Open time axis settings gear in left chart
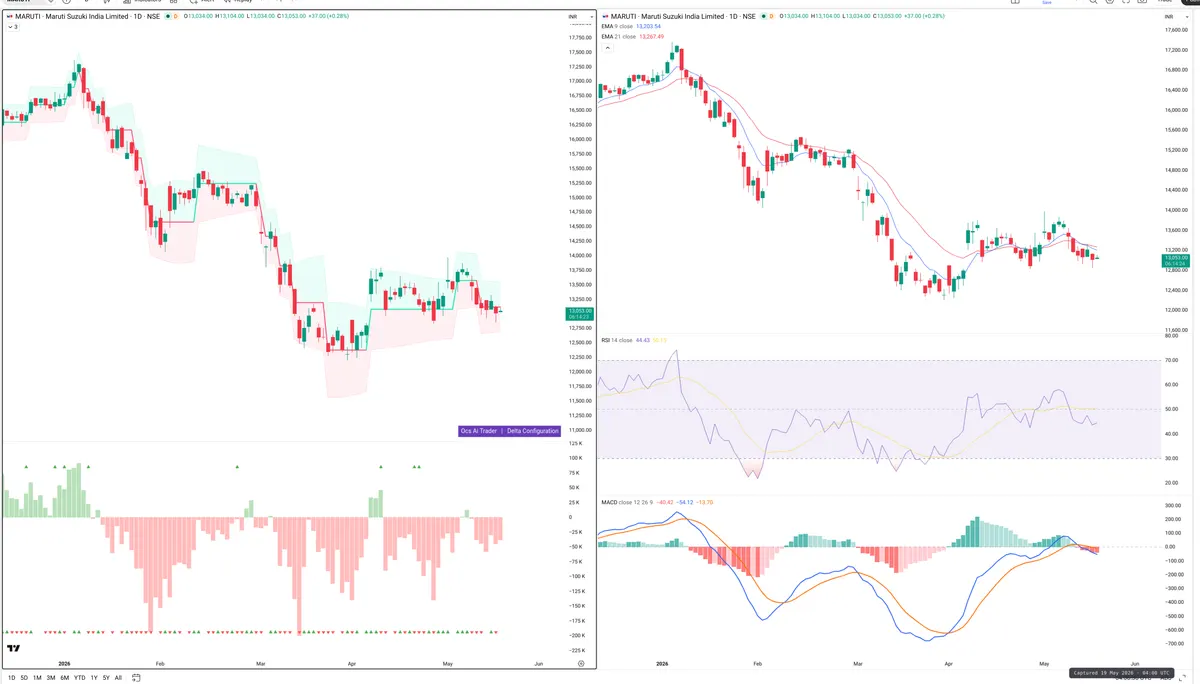The width and height of the screenshot is (1200, 684). pyautogui.click(x=581, y=663)
